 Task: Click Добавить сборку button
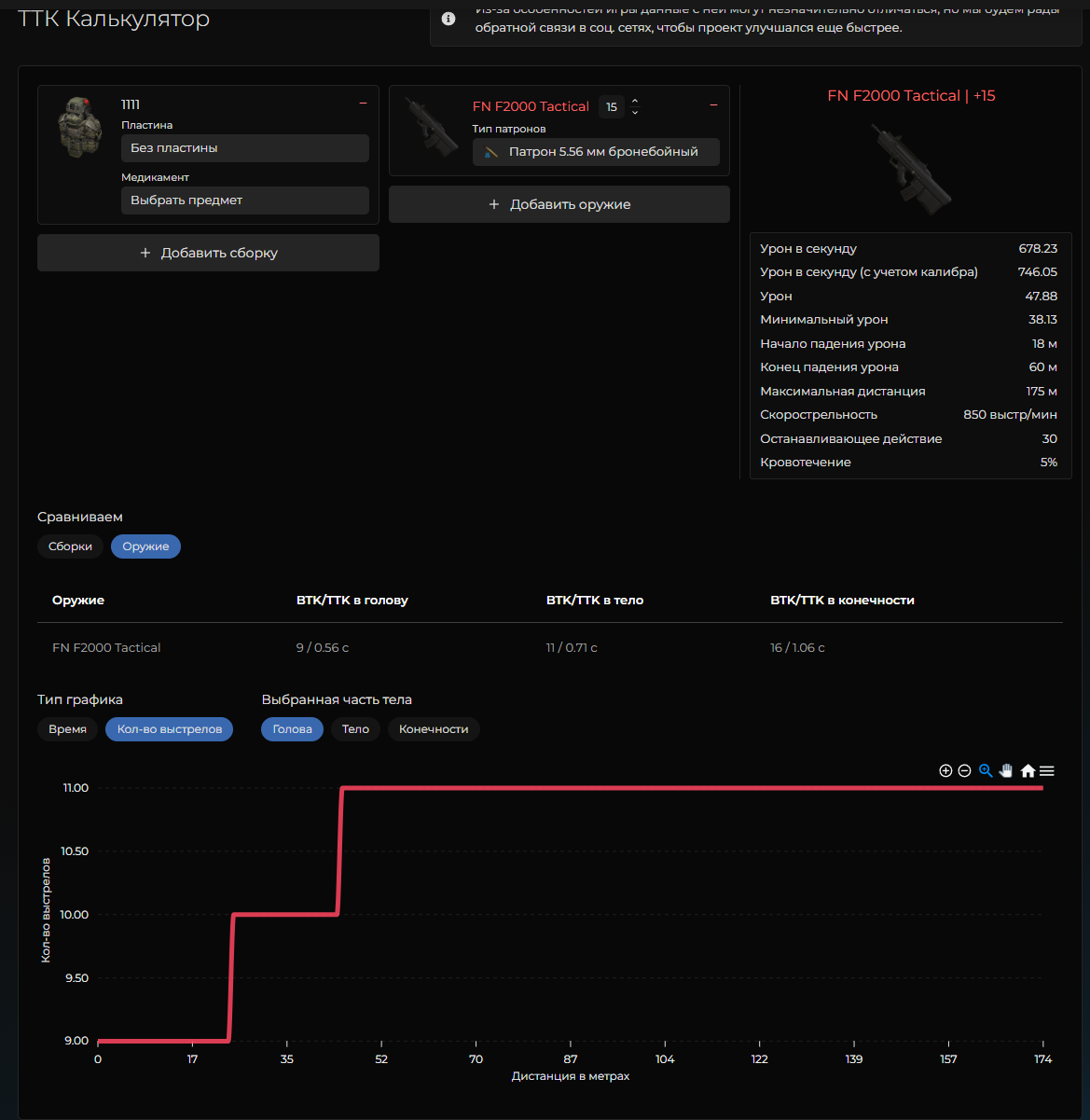coord(208,253)
